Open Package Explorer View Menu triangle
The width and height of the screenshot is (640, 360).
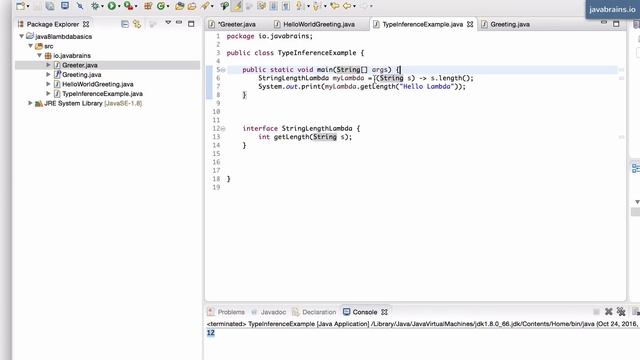168,23
